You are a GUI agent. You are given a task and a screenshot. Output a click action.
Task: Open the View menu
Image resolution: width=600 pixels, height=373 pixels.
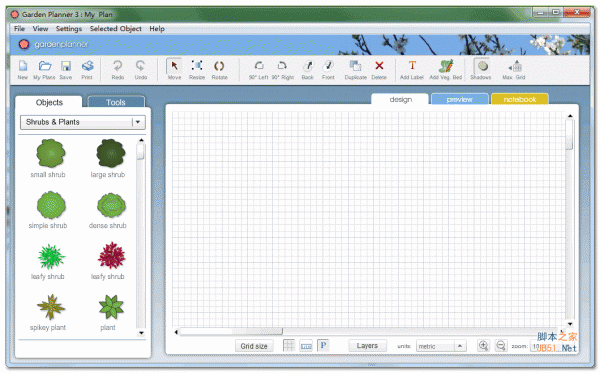[40, 29]
